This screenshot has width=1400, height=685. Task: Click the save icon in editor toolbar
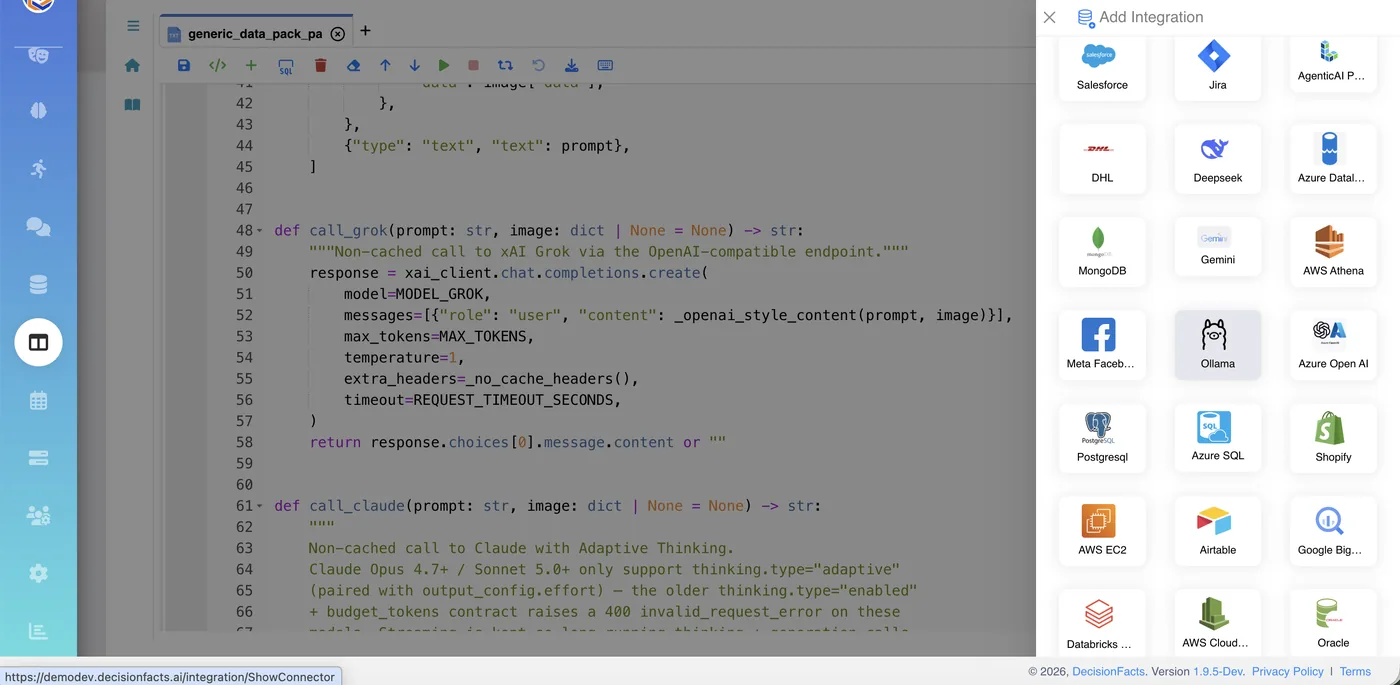click(x=184, y=65)
